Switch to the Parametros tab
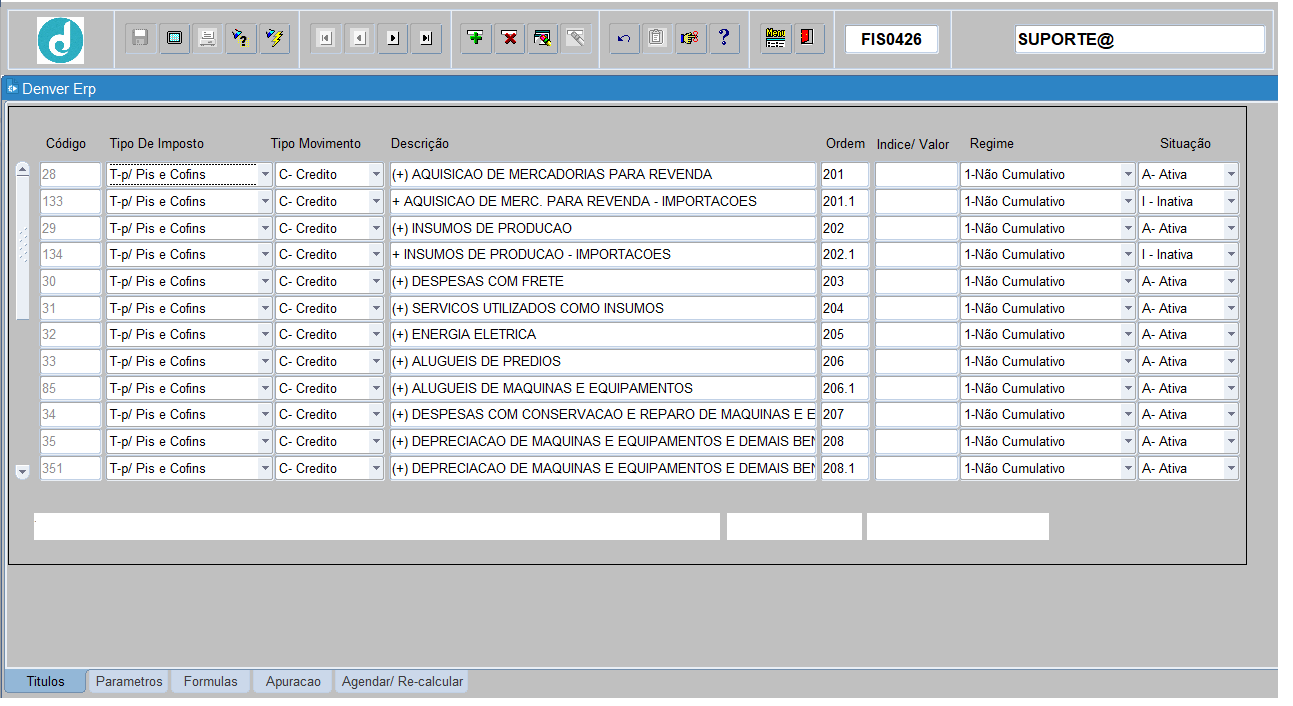 click(x=129, y=681)
